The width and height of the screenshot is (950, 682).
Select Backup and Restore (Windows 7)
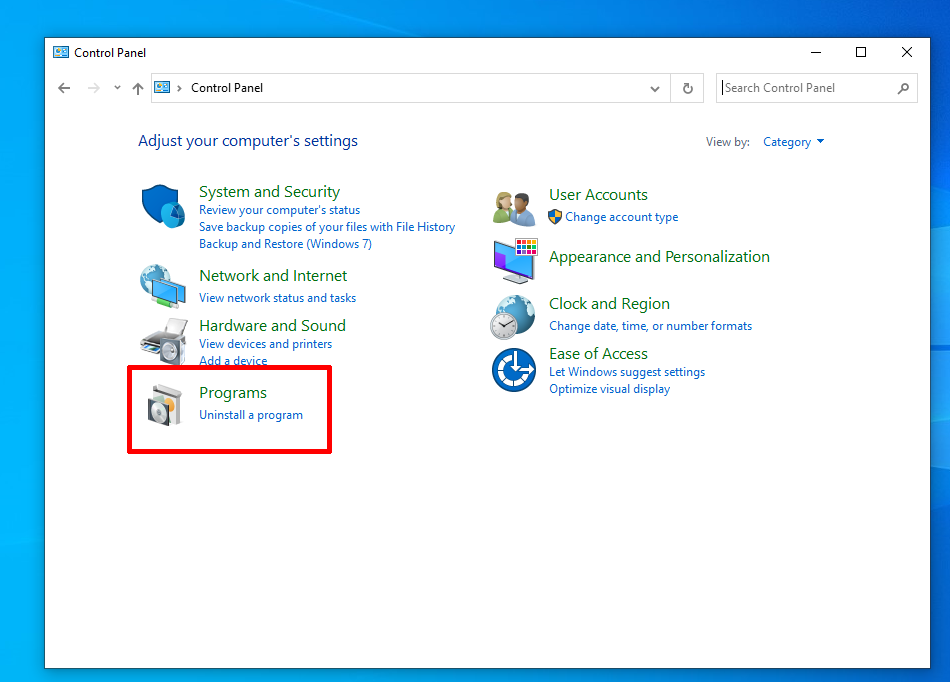pyautogui.click(x=285, y=243)
